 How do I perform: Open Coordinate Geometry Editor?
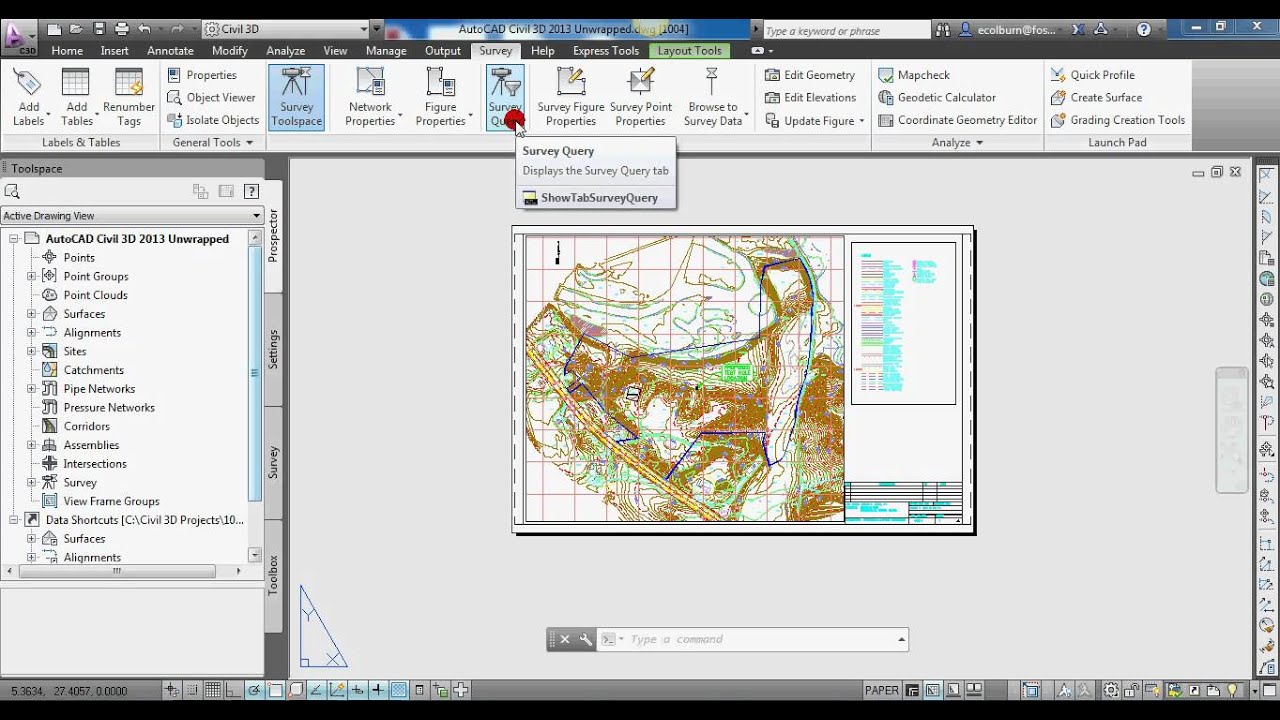coord(958,120)
